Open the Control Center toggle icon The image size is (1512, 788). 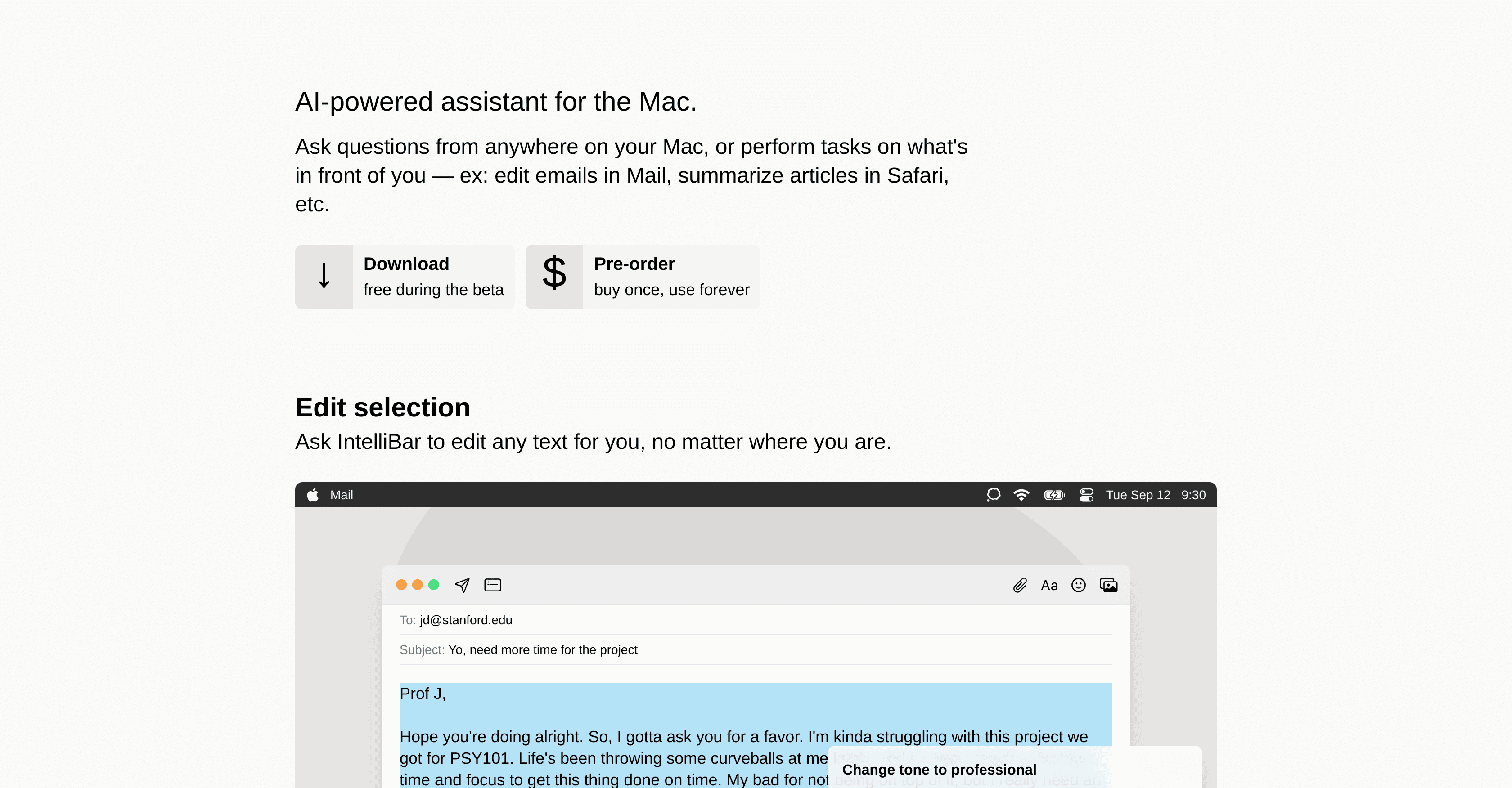tap(1086, 495)
